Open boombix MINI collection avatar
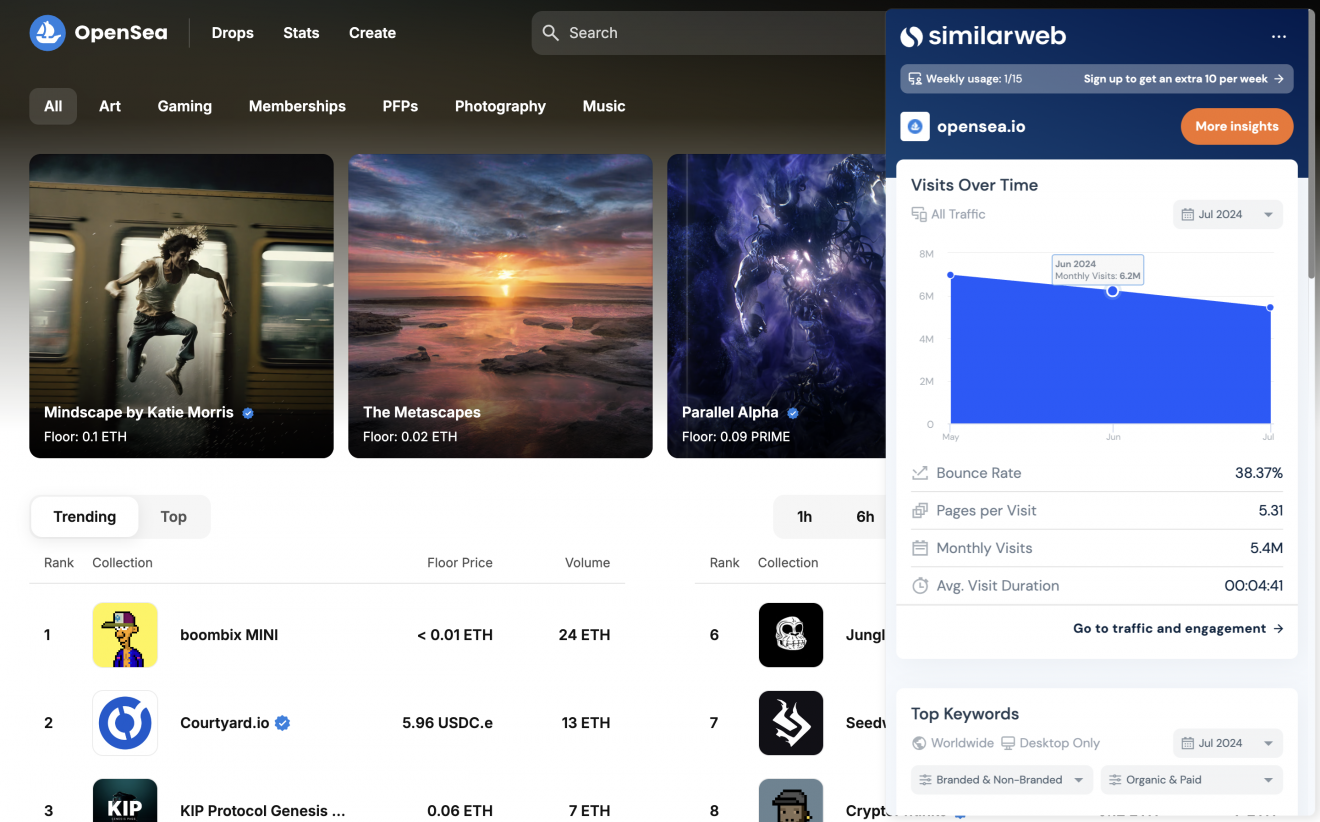The height and width of the screenshot is (822, 1320). pos(125,635)
